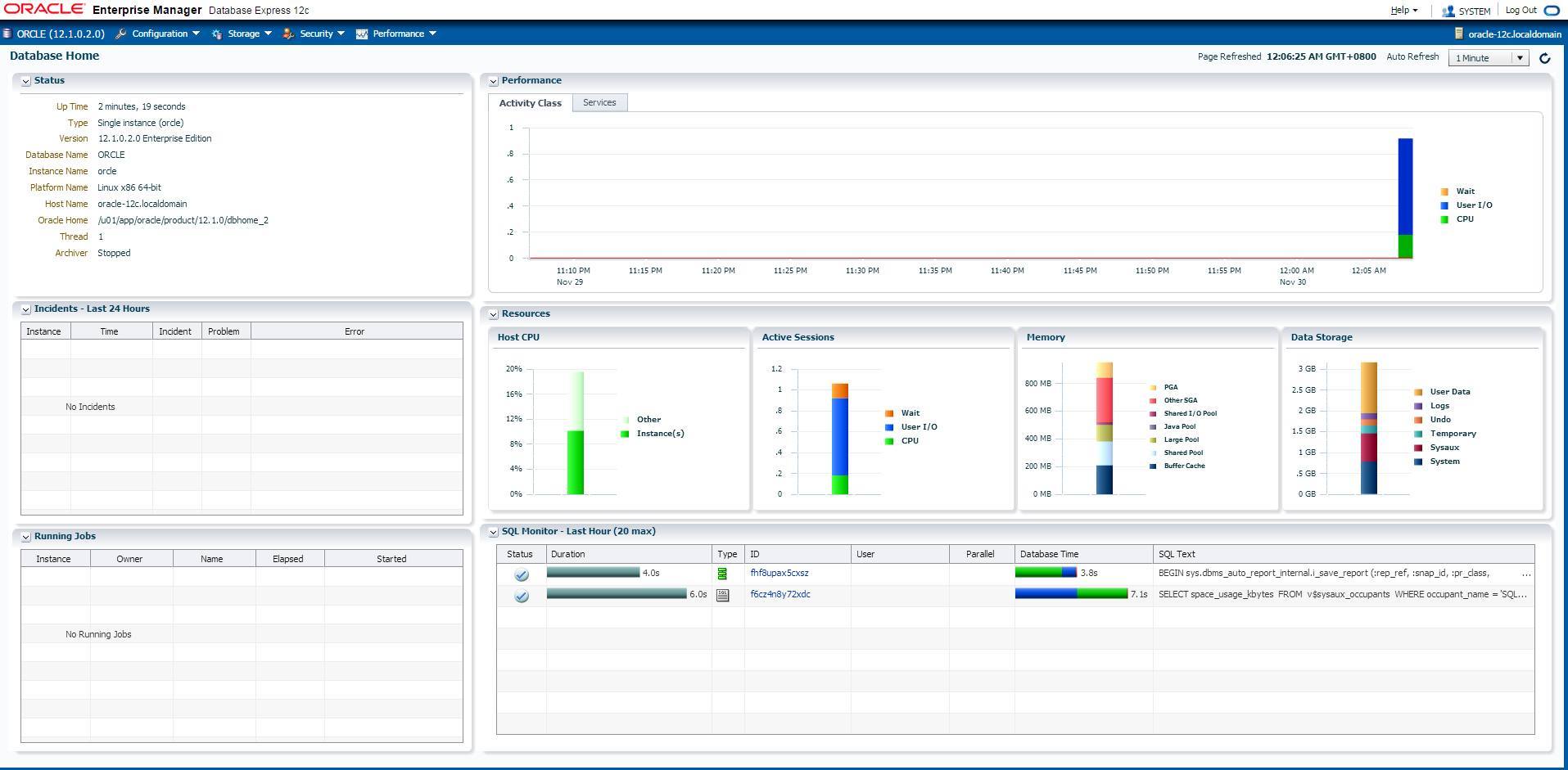Collapse the SQL Monitor panel
The width and height of the screenshot is (1568, 770).
point(493,532)
